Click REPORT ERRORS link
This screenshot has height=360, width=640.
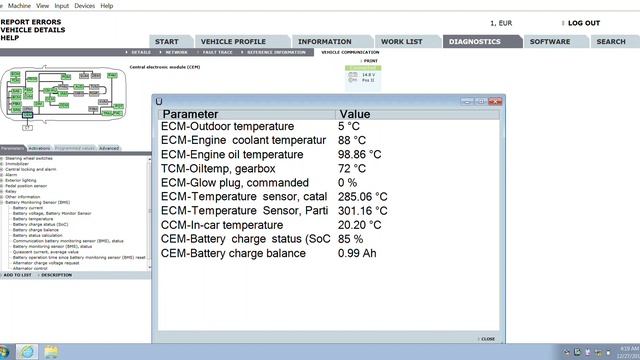click(x=31, y=22)
